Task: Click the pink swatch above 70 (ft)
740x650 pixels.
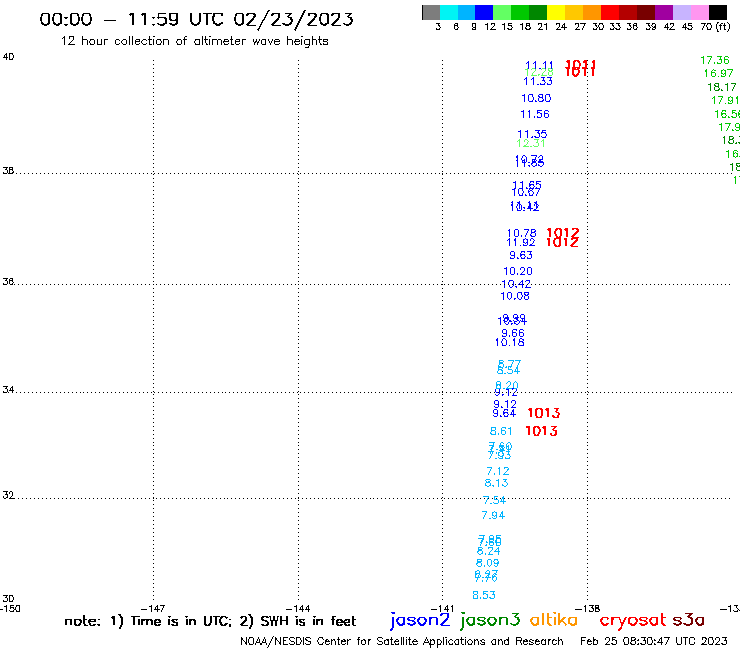Action: pyautogui.click(x=699, y=12)
